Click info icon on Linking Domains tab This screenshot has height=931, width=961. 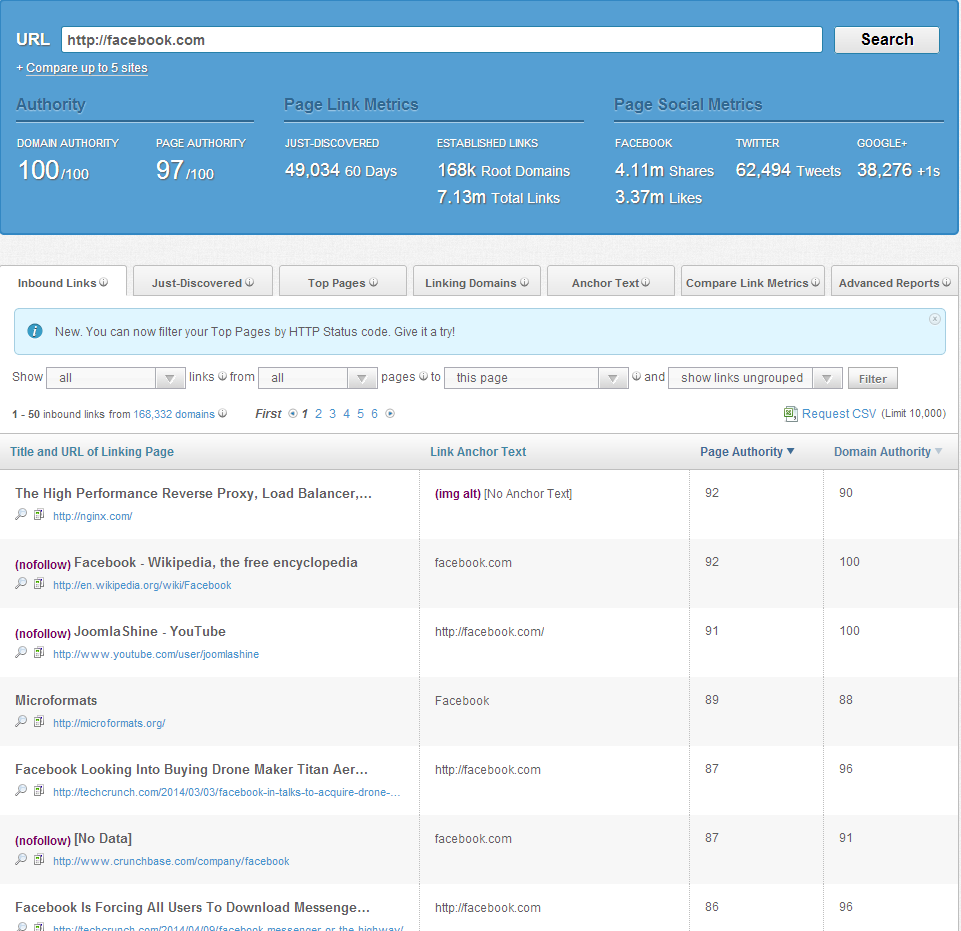(x=525, y=282)
